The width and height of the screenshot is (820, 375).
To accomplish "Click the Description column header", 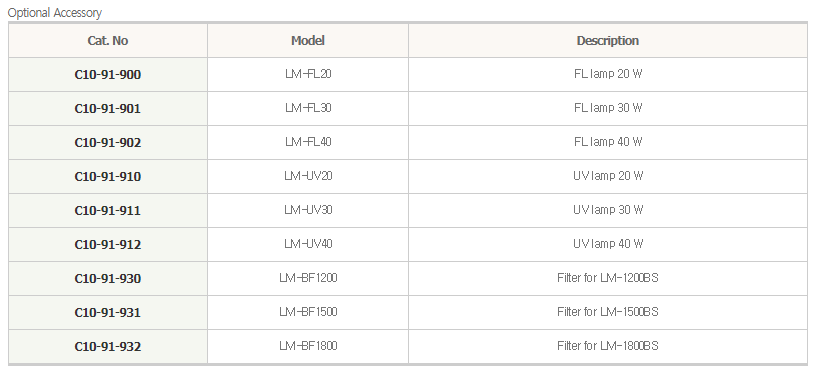I will tap(608, 41).
